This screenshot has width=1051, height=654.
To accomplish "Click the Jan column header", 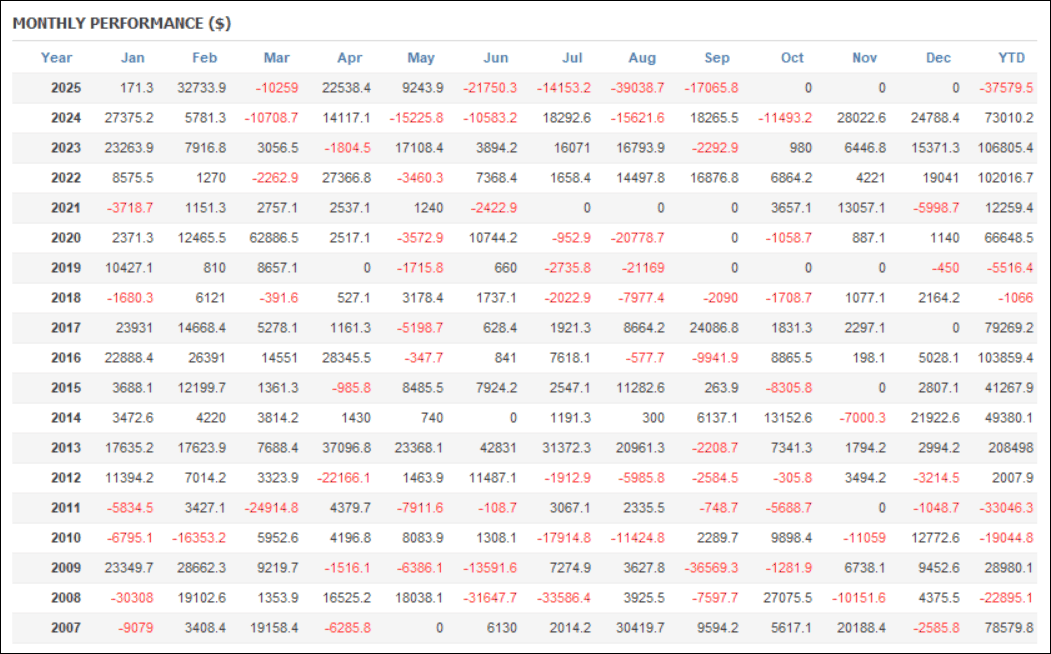I will click(x=132, y=58).
